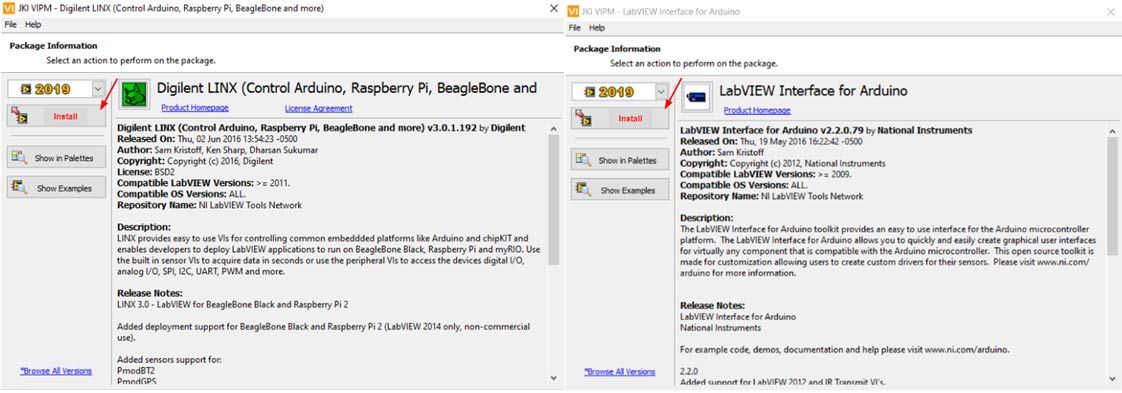
Task: Click the text 'License: BSD2'
Action: (146, 173)
